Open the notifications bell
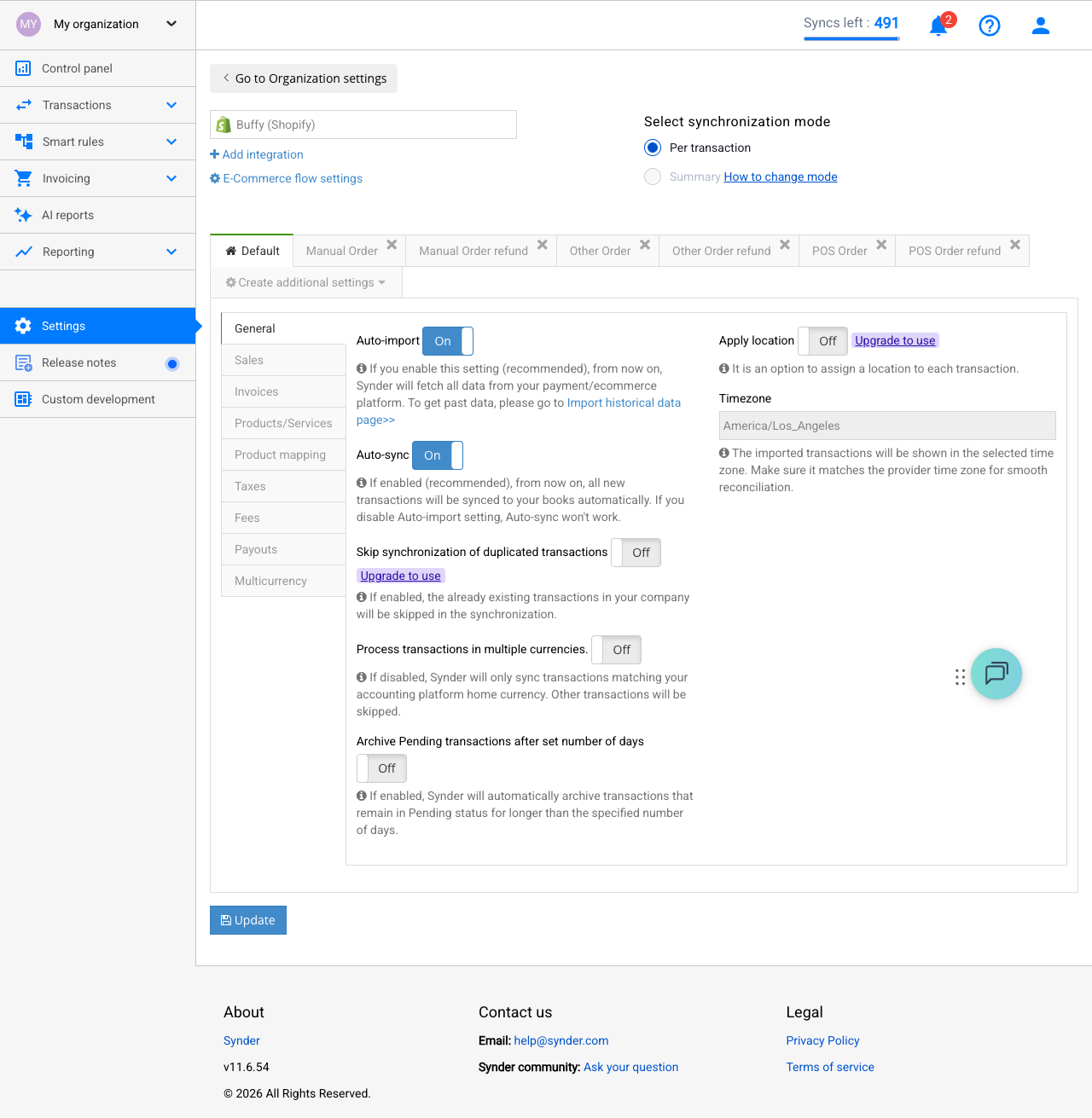 [x=938, y=26]
